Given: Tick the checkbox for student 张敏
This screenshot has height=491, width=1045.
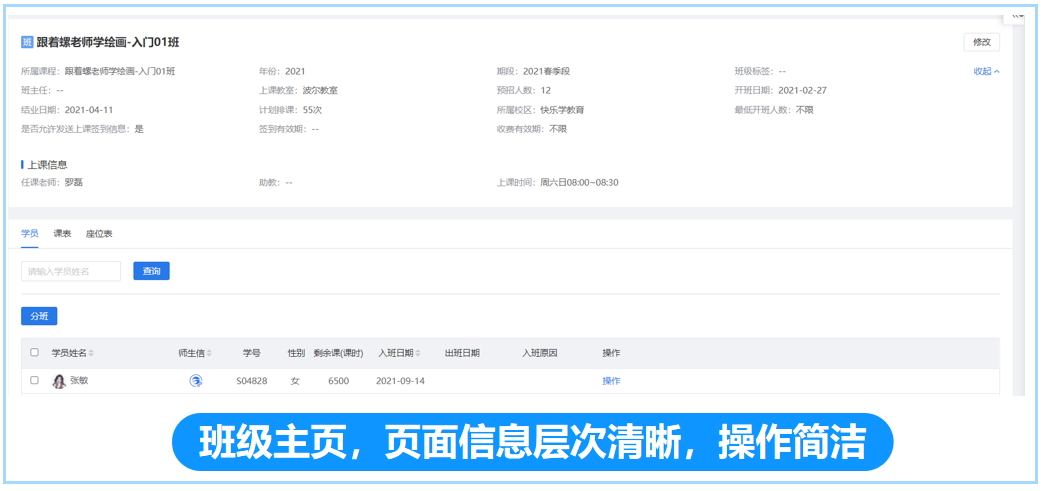Looking at the screenshot, I should [35, 380].
